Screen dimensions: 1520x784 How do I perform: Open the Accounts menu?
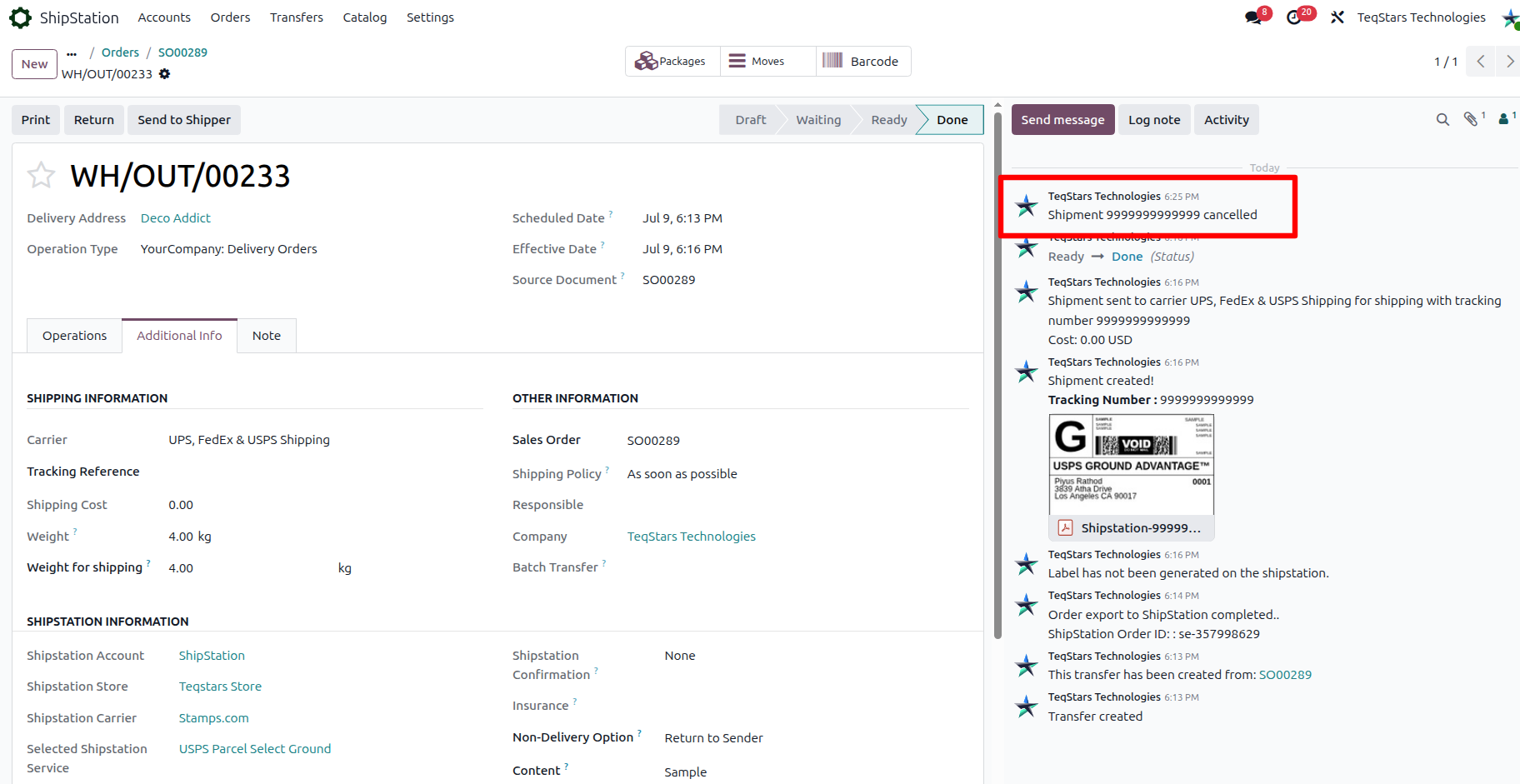[x=164, y=17]
